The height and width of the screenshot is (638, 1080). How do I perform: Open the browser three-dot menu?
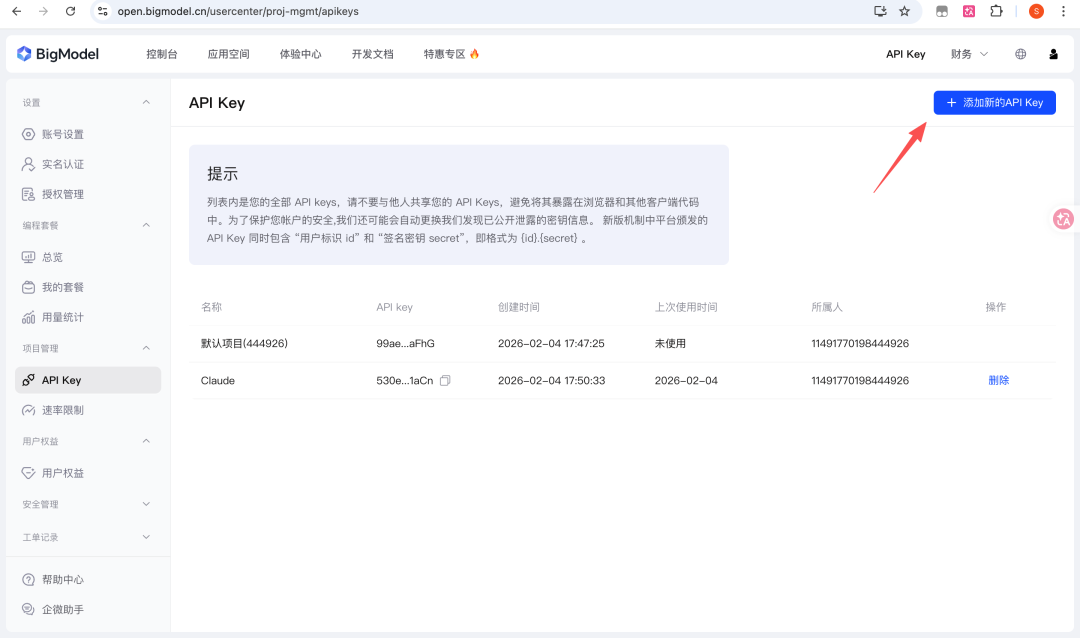[x=1063, y=11]
